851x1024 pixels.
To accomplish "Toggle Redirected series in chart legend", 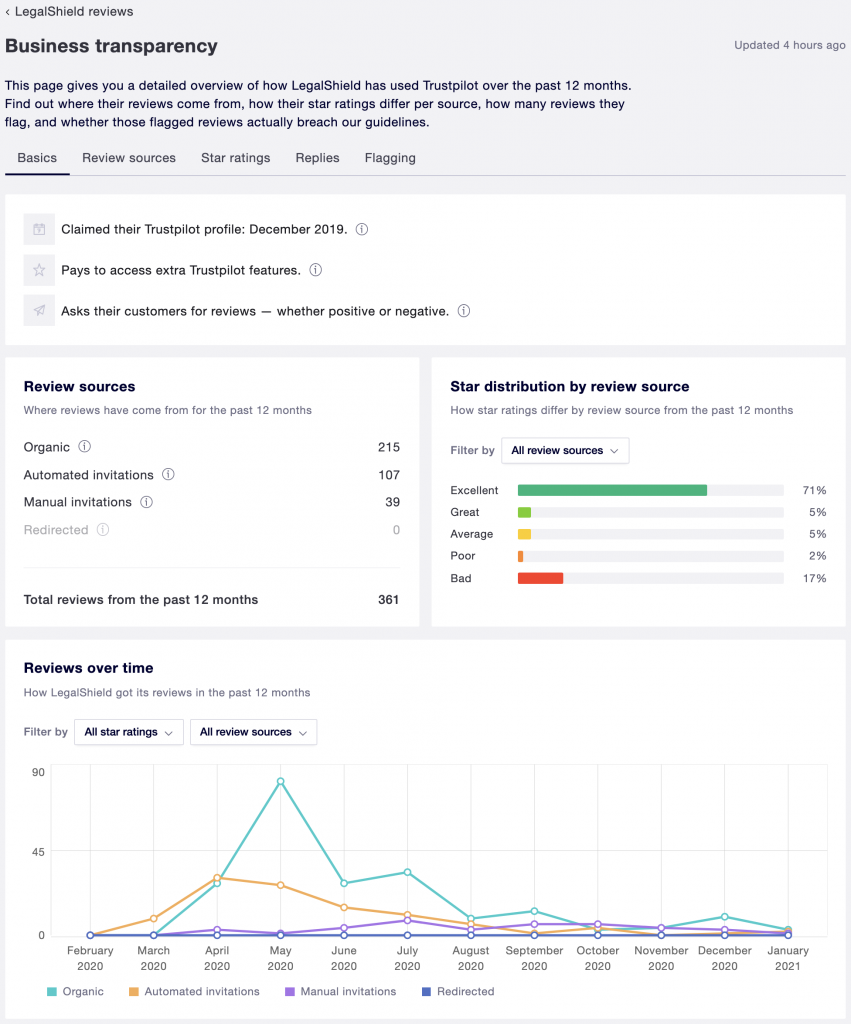I will pyautogui.click(x=458, y=991).
